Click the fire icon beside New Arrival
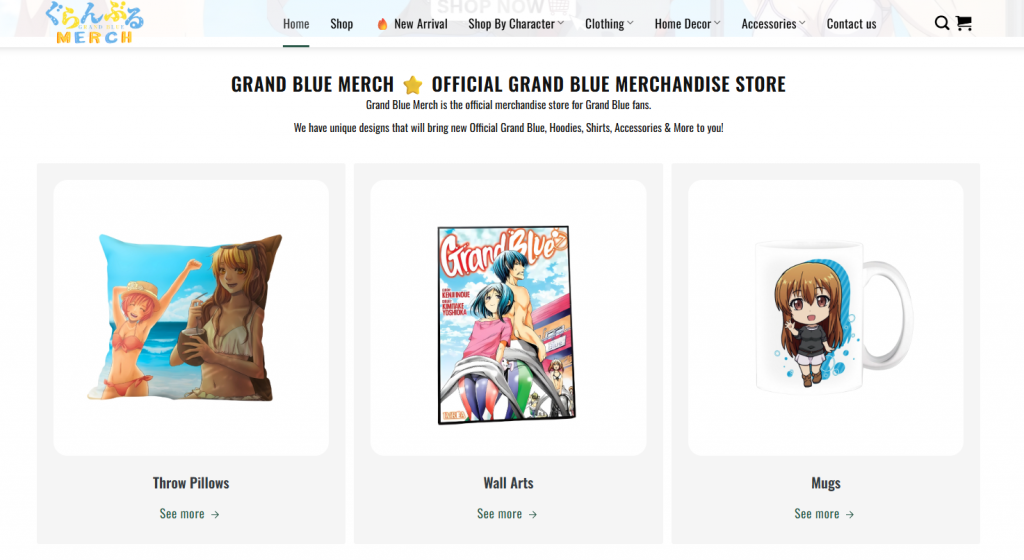This screenshot has width=1024, height=560. 382,24
